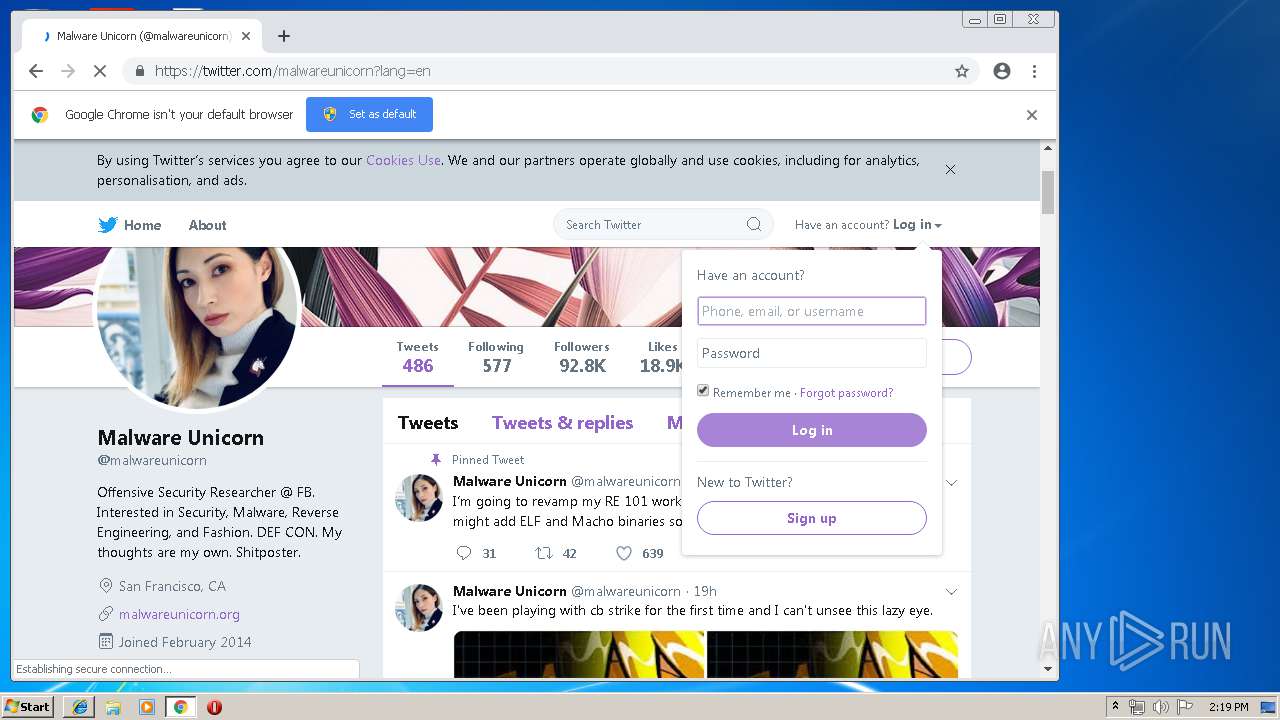Close the Malware Unicorn tab
Screen dimensions: 1280x720
246,36
